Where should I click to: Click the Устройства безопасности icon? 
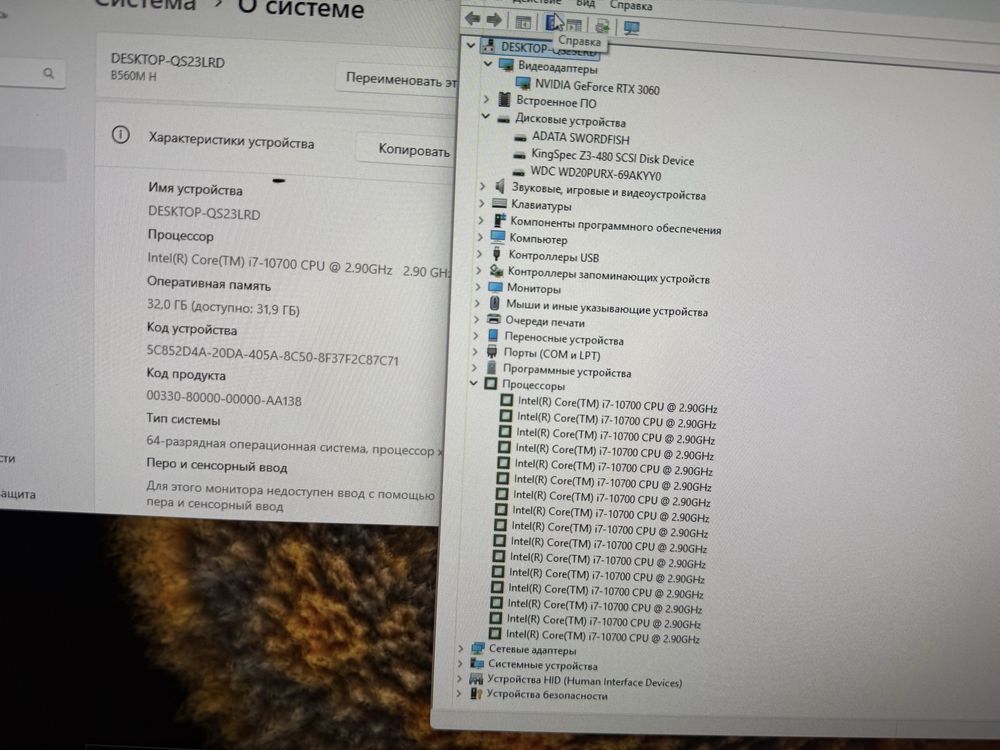tap(476, 693)
